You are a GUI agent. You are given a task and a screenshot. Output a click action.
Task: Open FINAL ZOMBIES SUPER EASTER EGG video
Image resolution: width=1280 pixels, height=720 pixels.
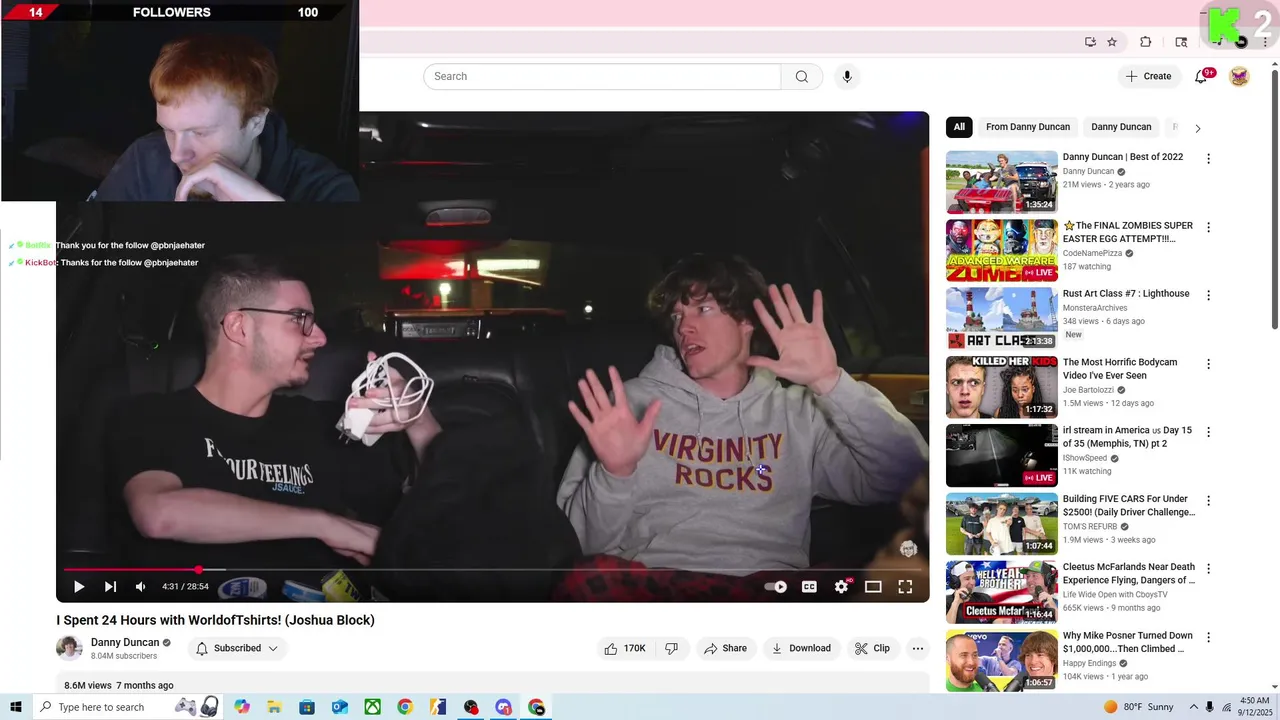[x=1001, y=250]
